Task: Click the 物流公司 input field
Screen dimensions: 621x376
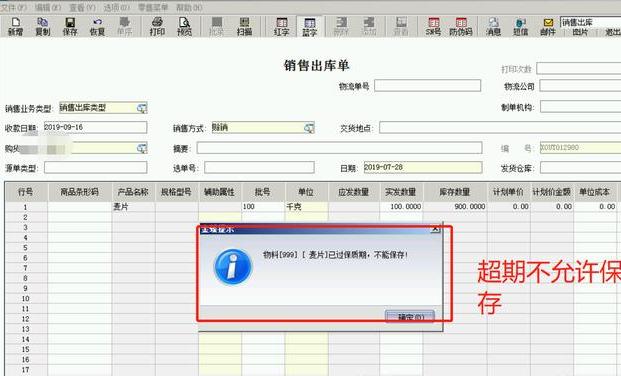Action: pyautogui.click(x=580, y=86)
